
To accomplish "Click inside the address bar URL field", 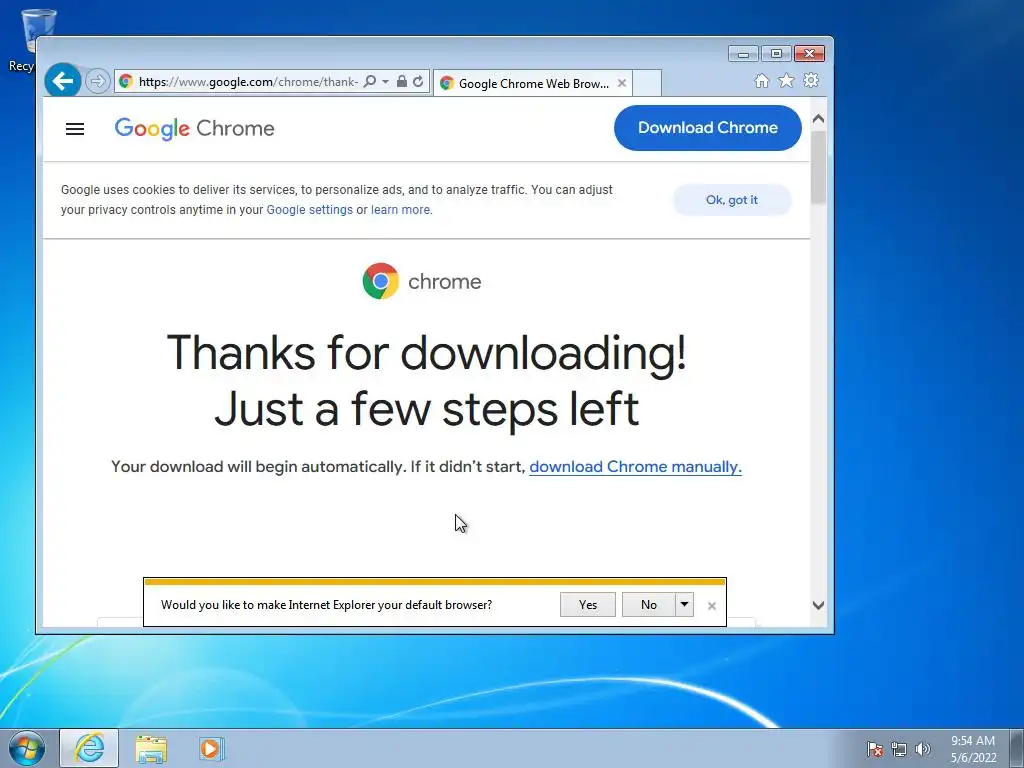I will pyautogui.click(x=248, y=82).
